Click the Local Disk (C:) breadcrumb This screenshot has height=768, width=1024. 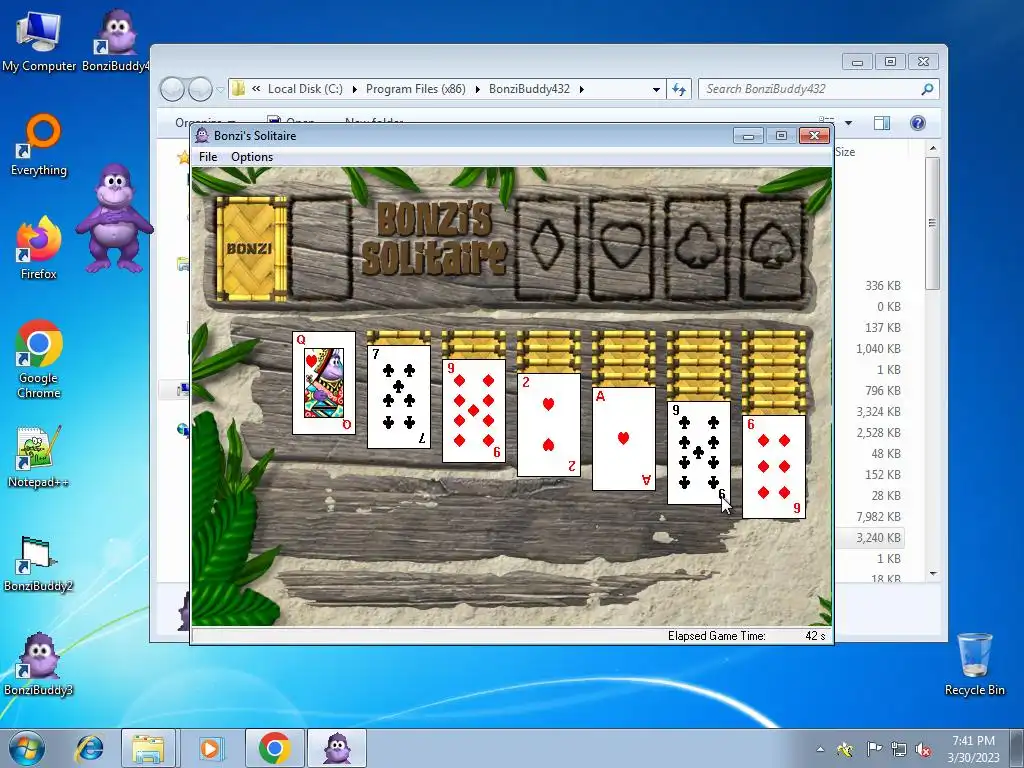305,89
